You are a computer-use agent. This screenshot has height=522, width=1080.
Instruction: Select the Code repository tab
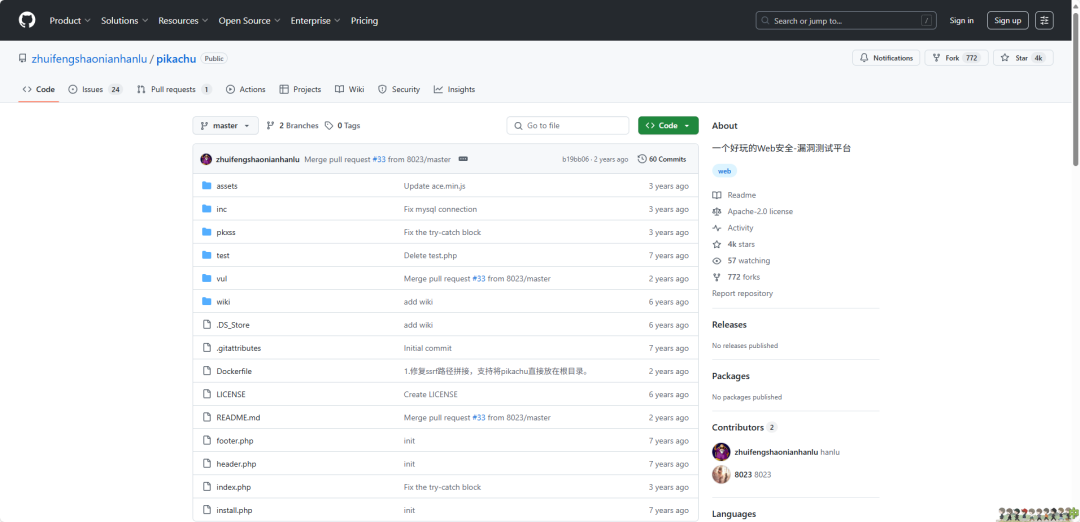[39, 90]
